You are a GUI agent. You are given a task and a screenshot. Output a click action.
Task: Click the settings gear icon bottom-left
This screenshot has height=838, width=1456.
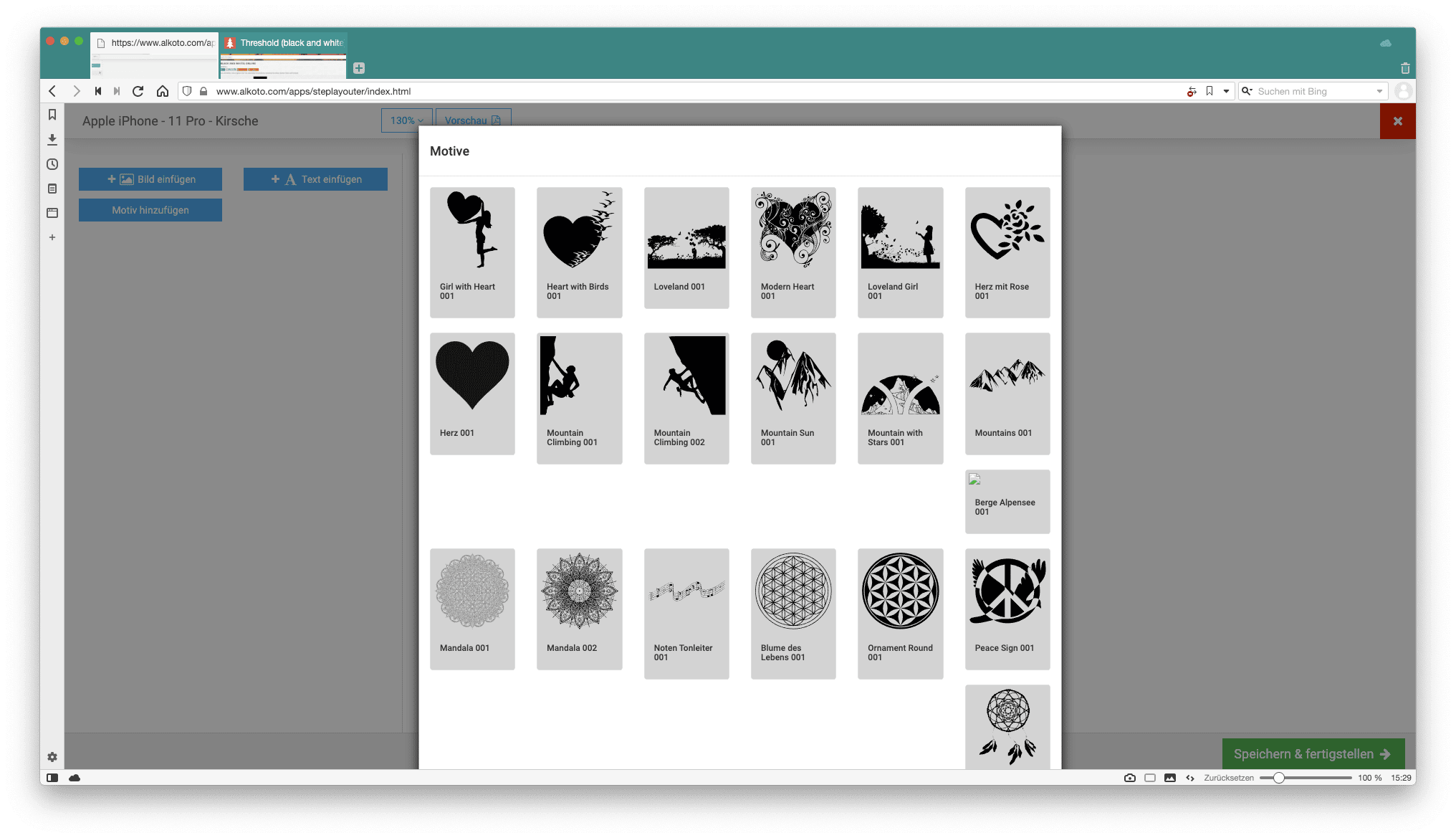pyautogui.click(x=52, y=758)
